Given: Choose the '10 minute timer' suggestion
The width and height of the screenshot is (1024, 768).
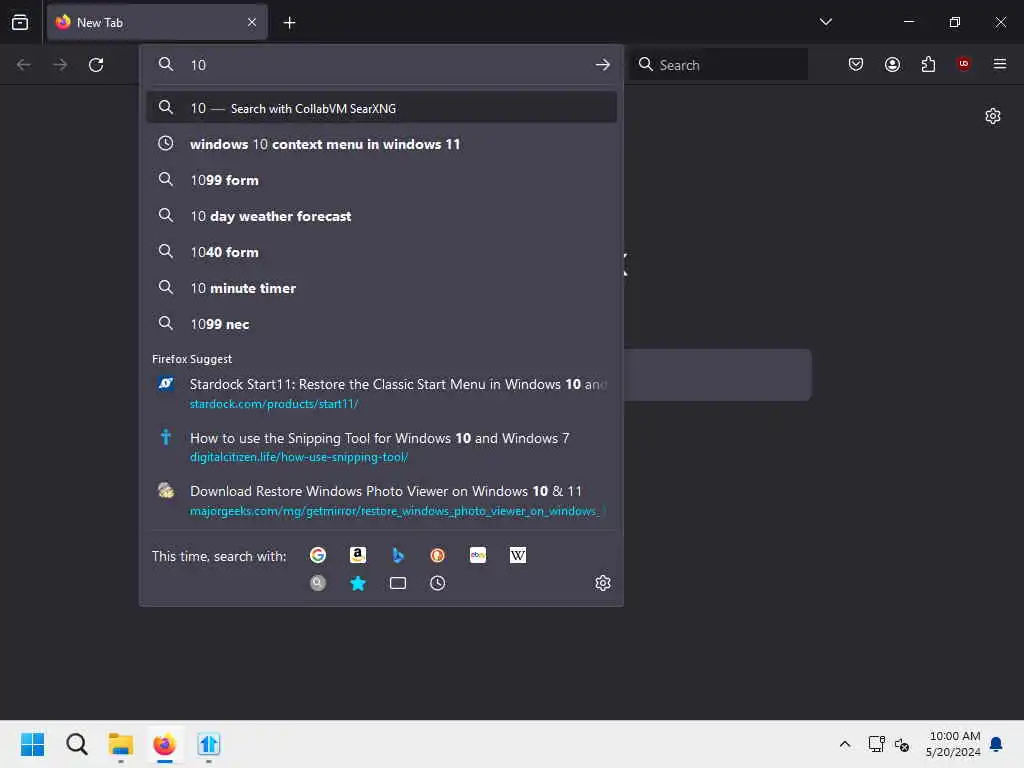Looking at the screenshot, I should click(x=381, y=287).
